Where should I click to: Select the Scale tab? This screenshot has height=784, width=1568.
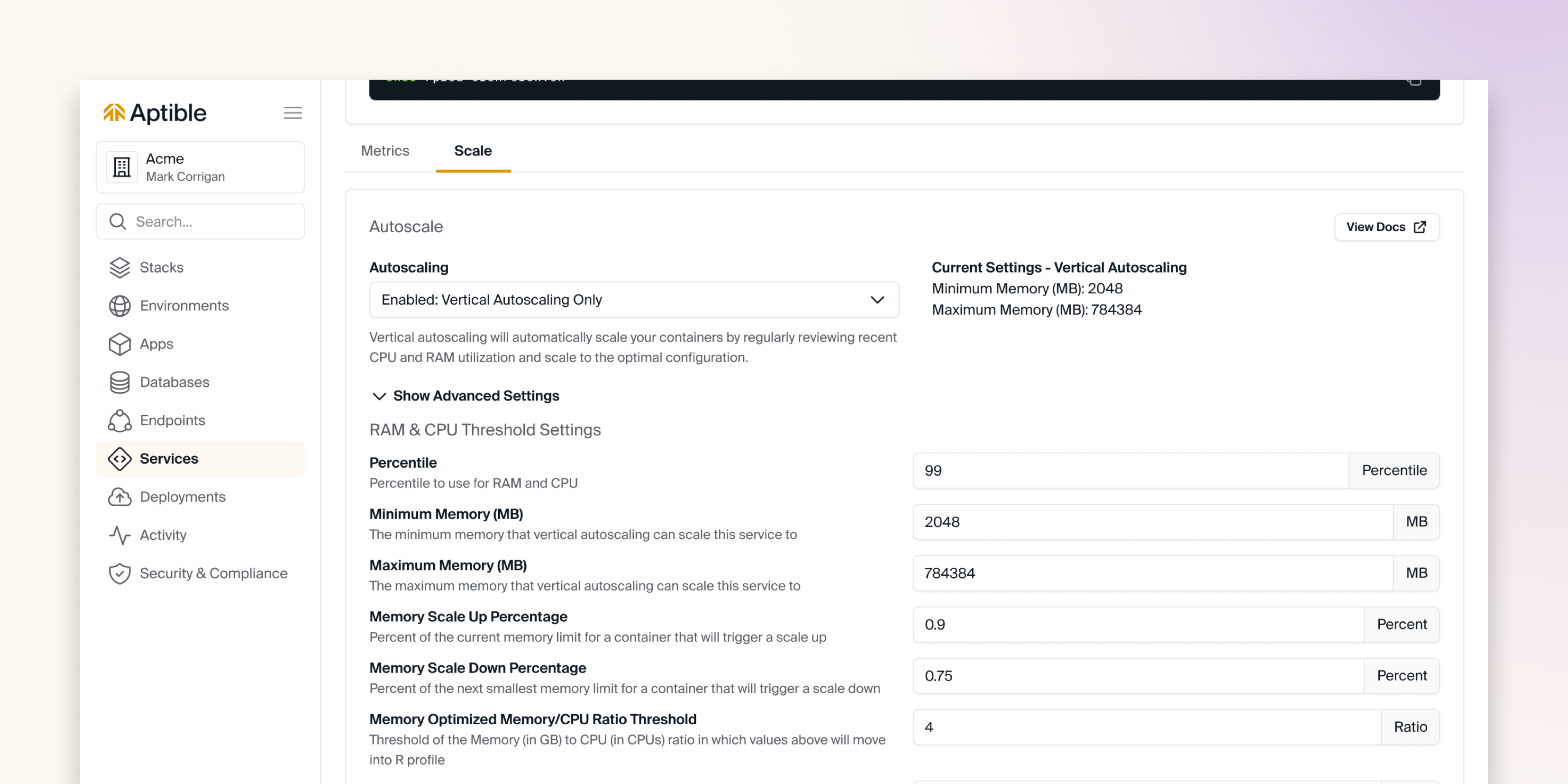click(472, 150)
